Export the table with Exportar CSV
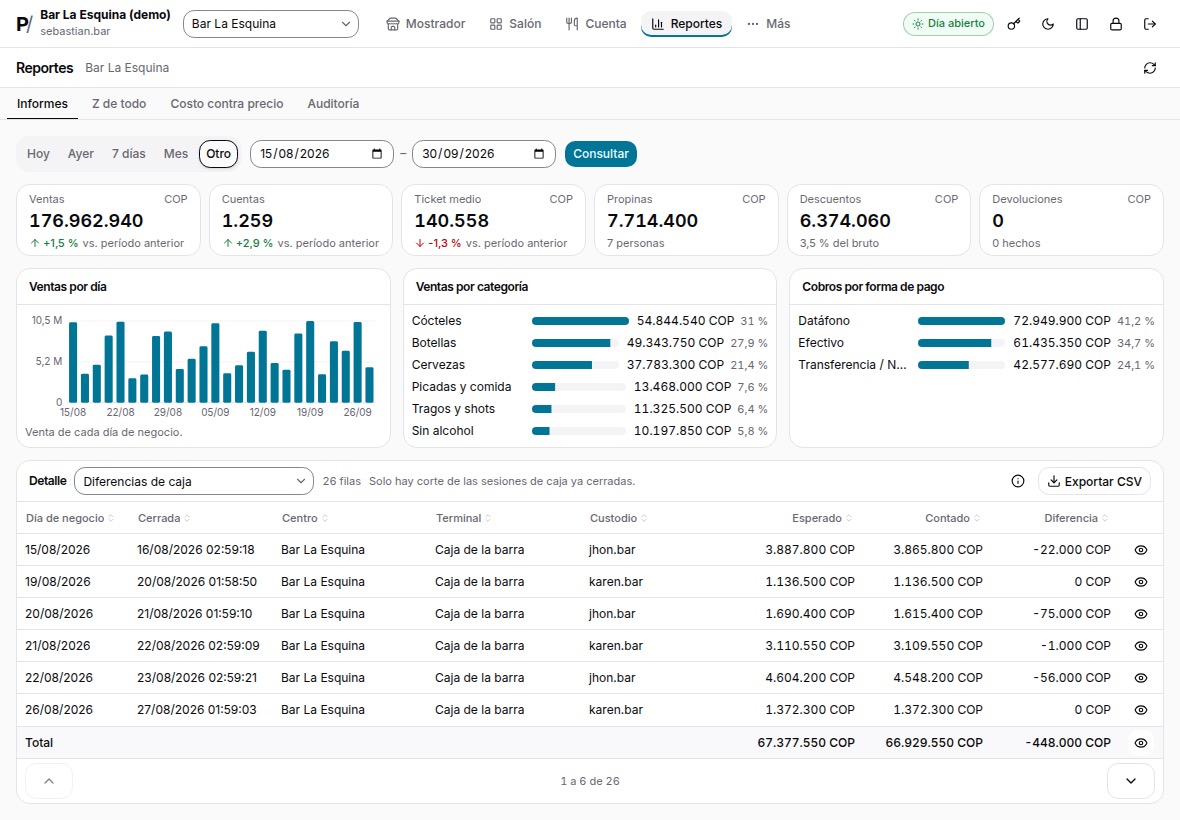1180x820 pixels. tap(1095, 481)
